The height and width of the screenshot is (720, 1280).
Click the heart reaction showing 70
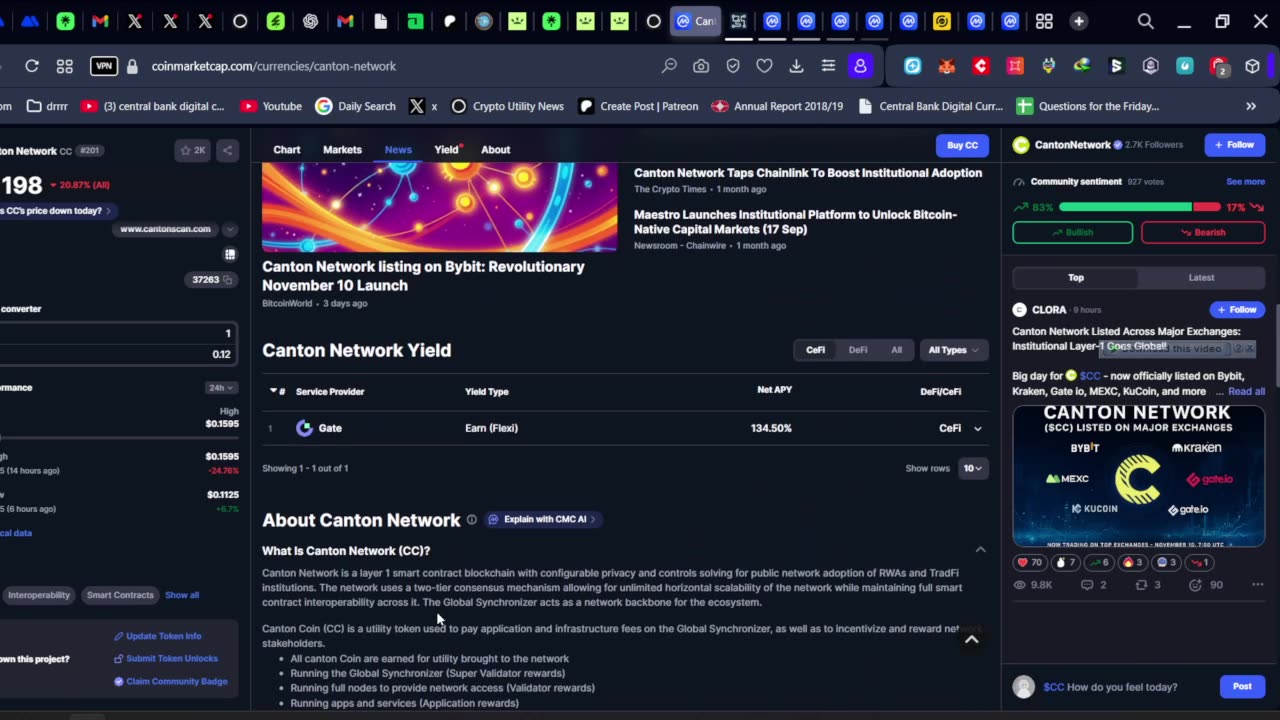[x=1029, y=562]
